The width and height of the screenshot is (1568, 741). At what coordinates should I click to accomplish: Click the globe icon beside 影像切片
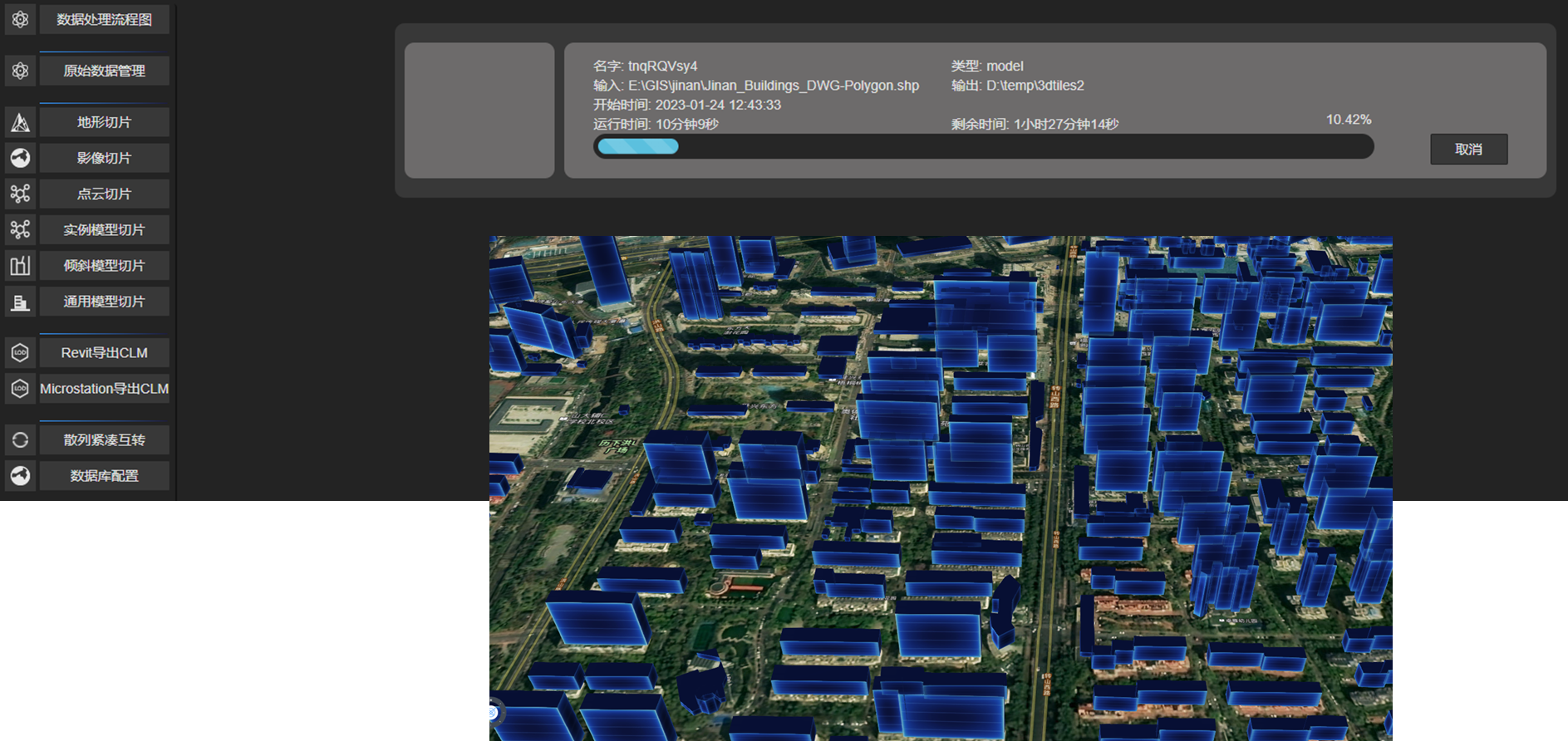click(20, 158)
